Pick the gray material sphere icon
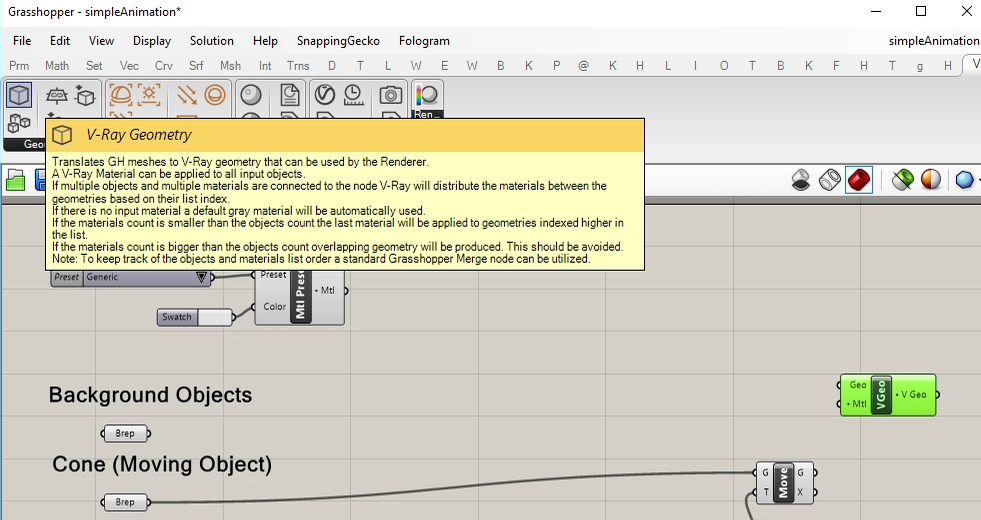 click(x=251, y=95)
